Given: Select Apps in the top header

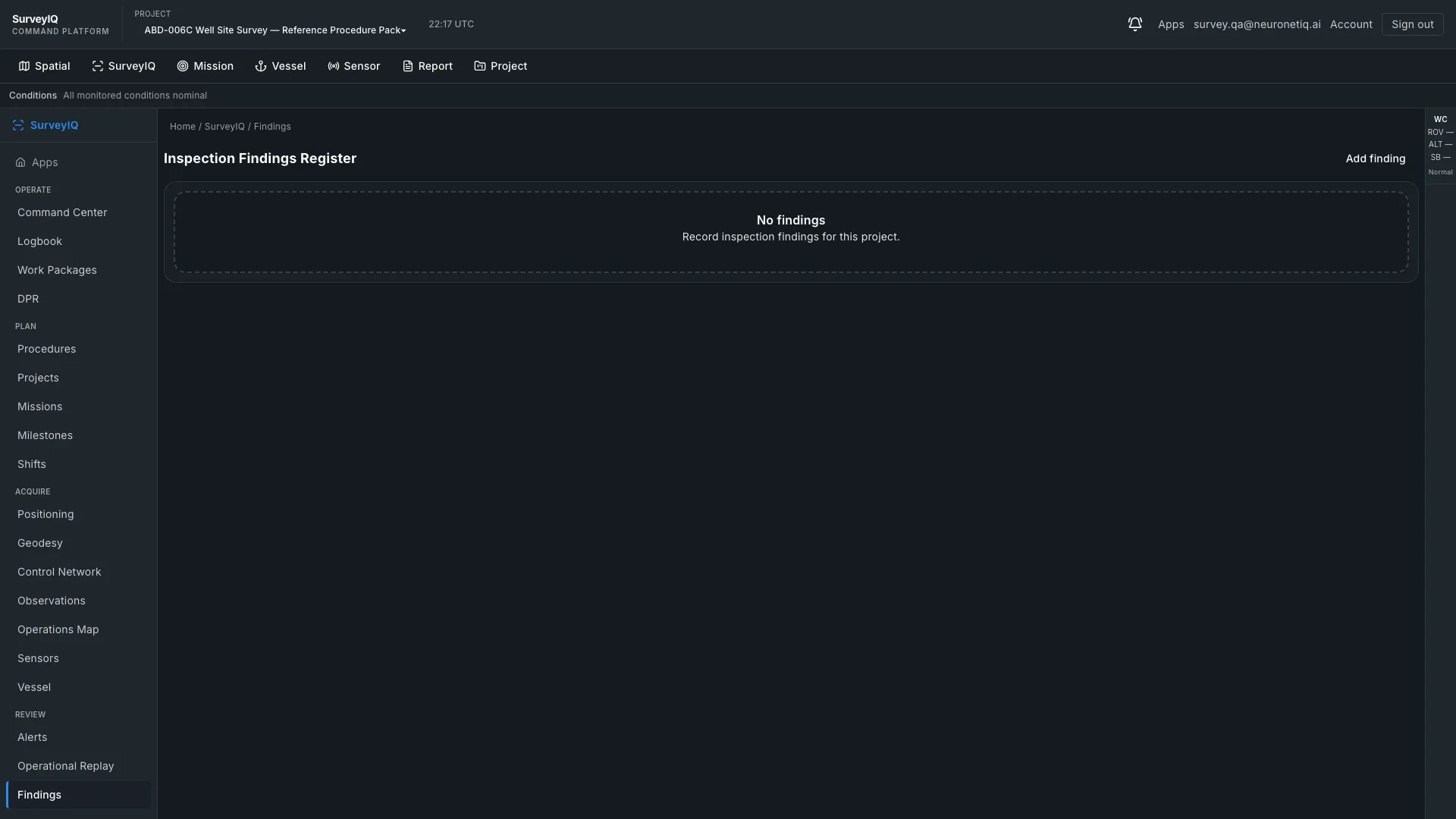Looking at the screenshot, I should pyautogui.click(x=1171, y=24).
